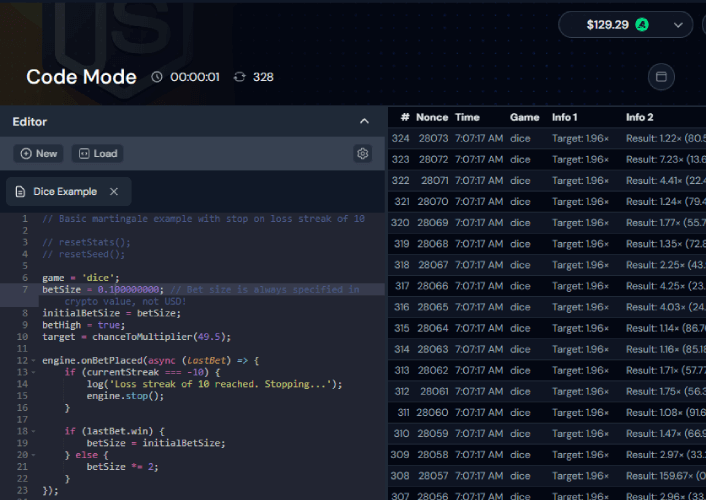The height and width of the screenshot is (500, 706).
Task: Click the betSize *= 2 code line
Action: click(x=122, y=467)
